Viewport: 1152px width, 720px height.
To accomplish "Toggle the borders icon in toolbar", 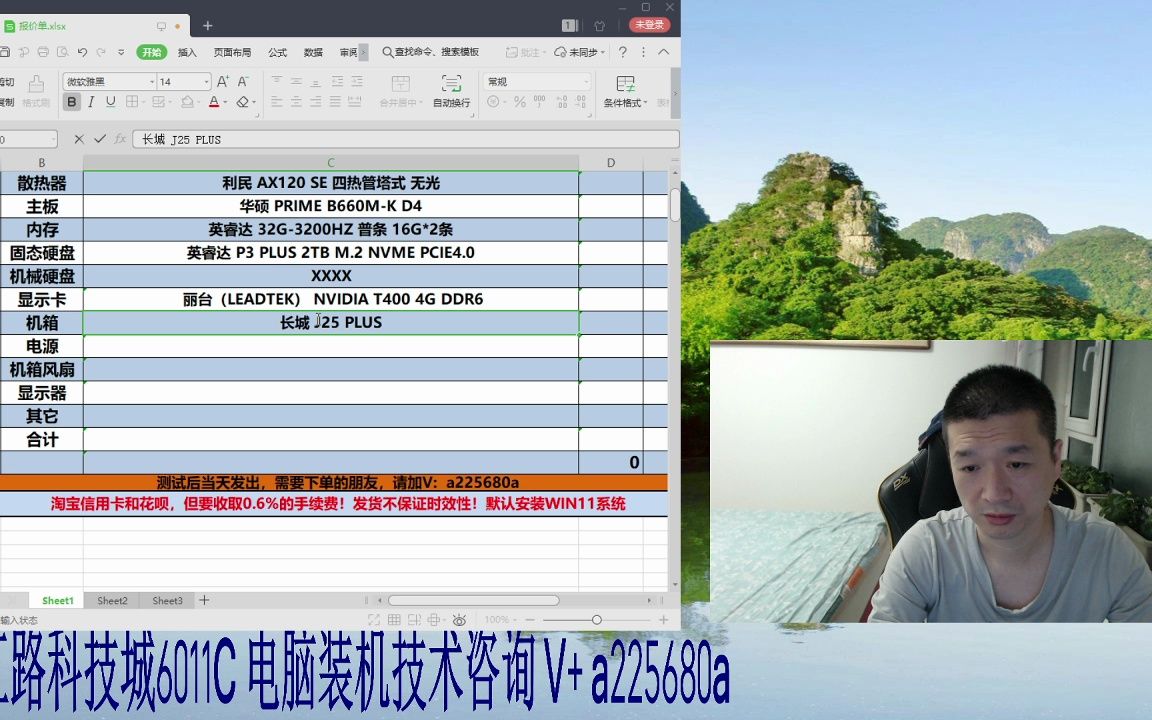I will click(x=131, y=102).
